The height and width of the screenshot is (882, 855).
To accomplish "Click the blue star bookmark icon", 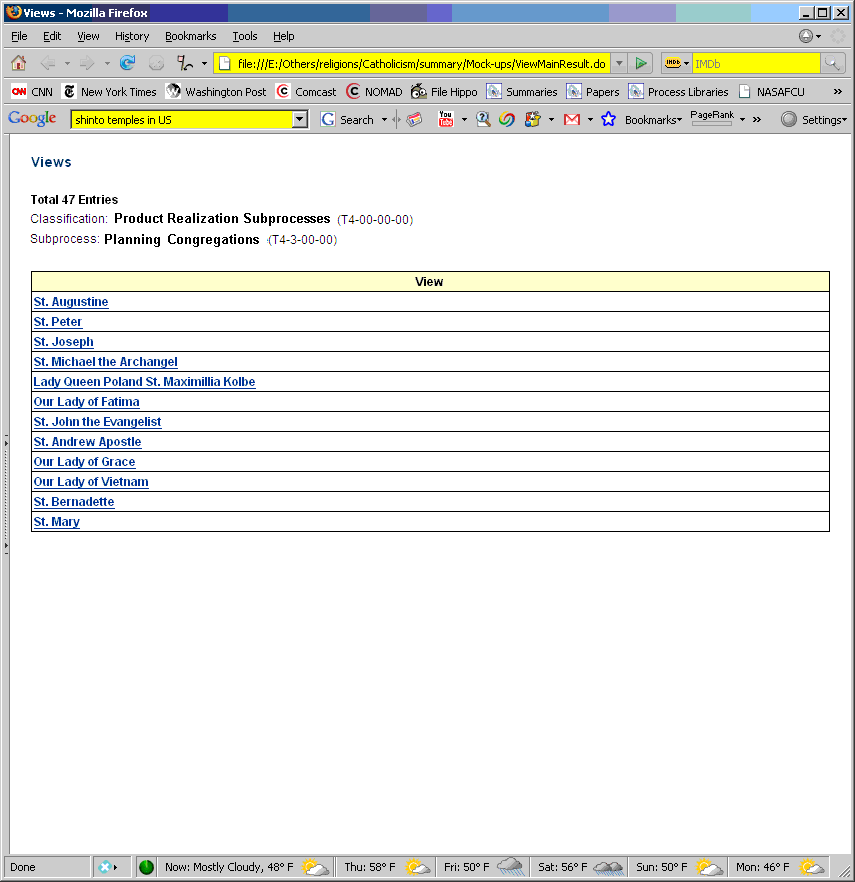I will [608, 119].
